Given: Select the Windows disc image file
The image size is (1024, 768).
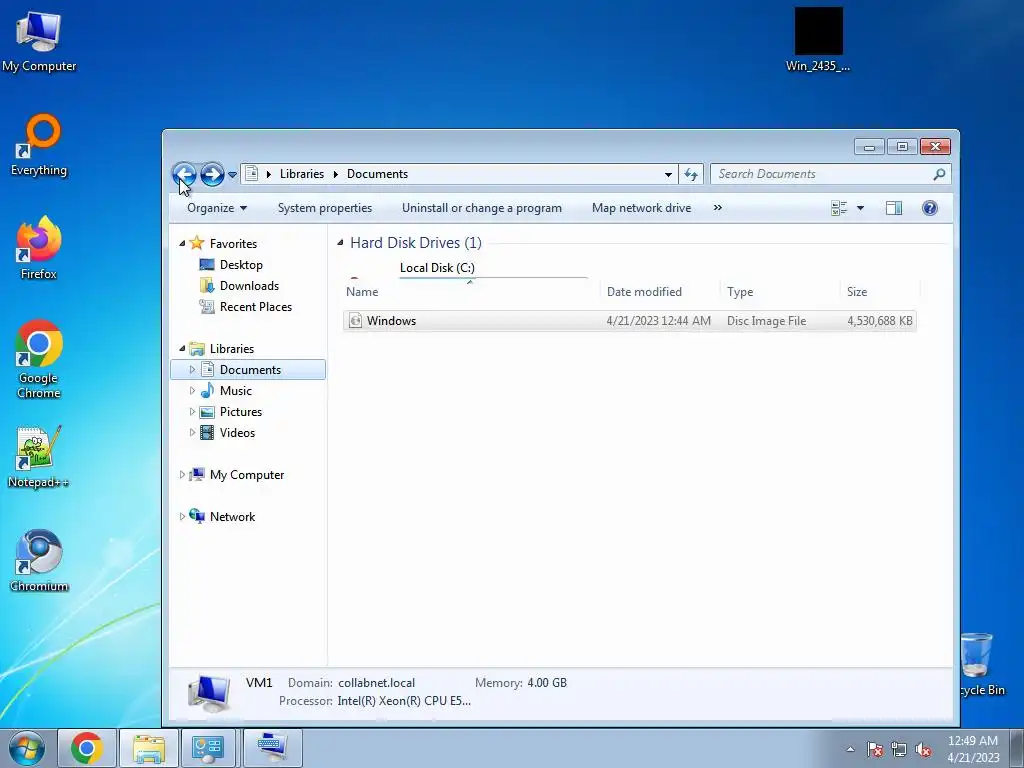Looking at the screenshot, I should tap(630, 321).
